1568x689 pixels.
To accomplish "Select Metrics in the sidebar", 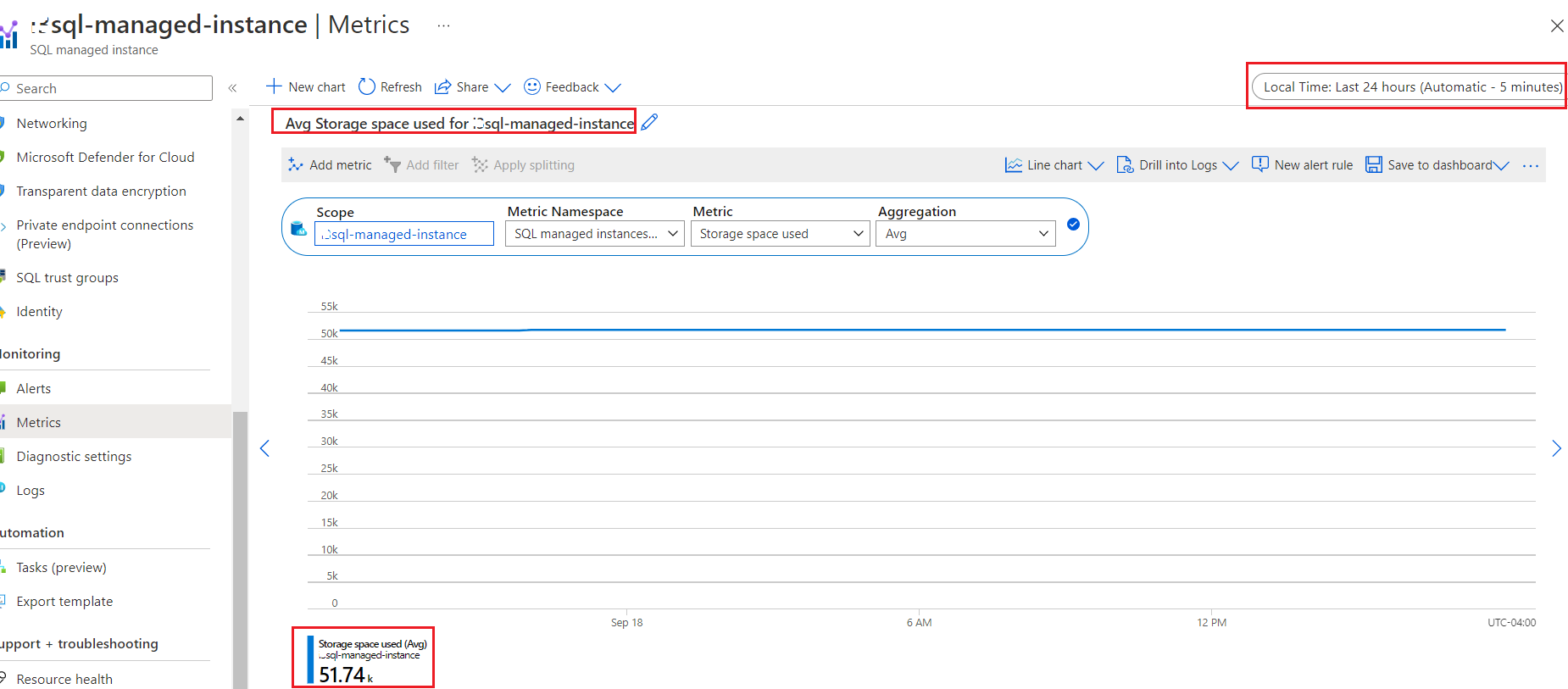I will (x=115, y=422).
